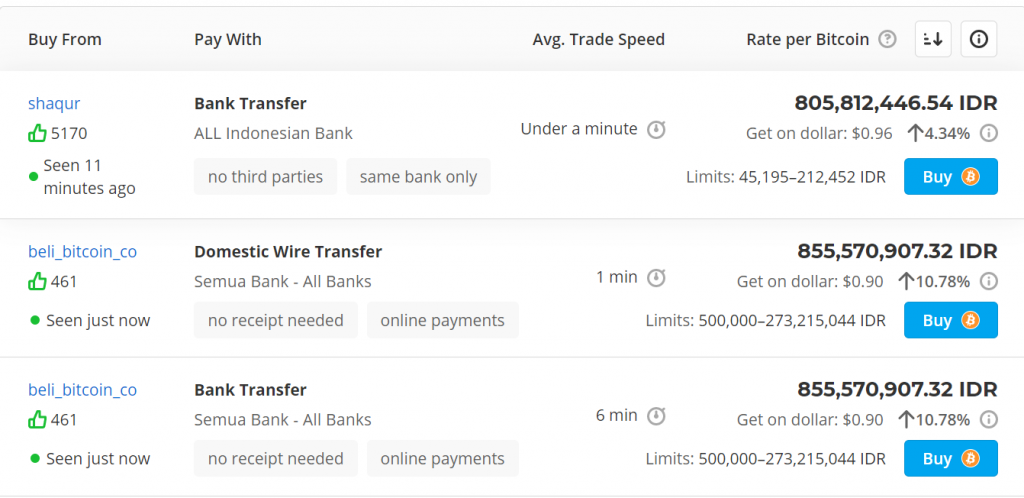Buy bitcoin from shaqur offer
Viewport: 1024px width, 498px height.
point(951,176)
